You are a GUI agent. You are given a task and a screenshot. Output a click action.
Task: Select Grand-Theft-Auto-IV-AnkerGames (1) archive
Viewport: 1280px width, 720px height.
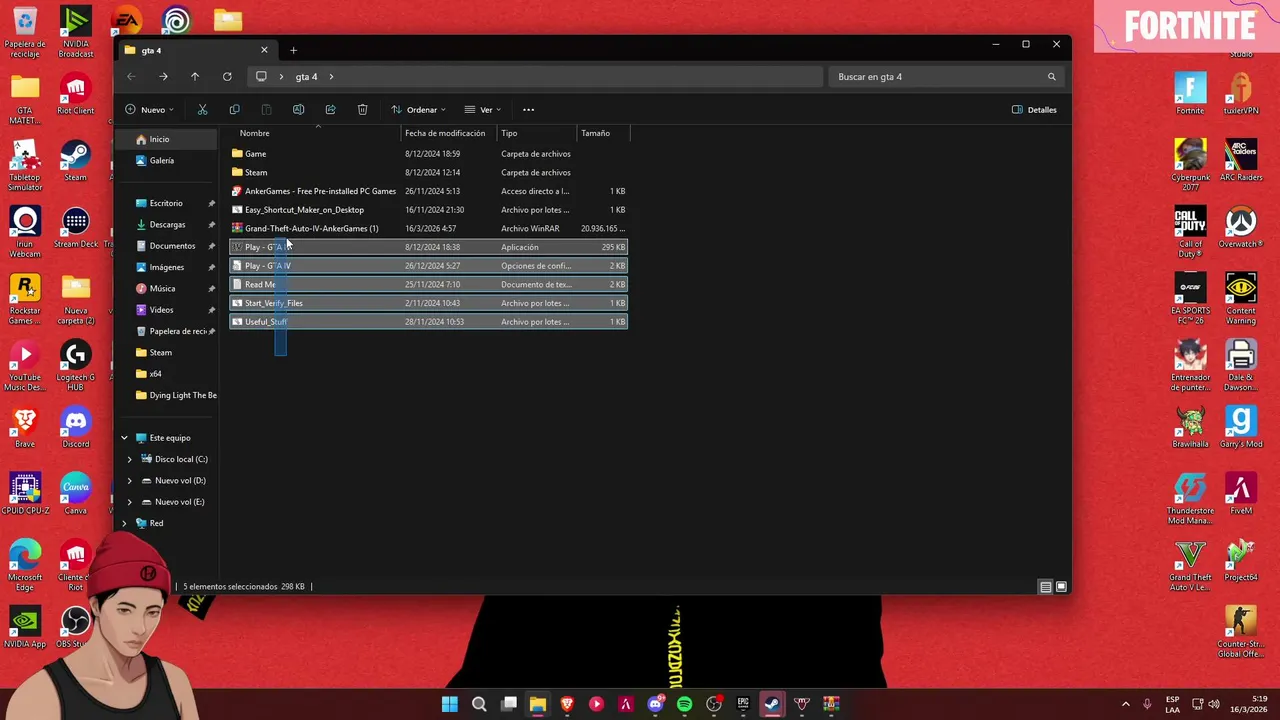click(x=429, y=228)
